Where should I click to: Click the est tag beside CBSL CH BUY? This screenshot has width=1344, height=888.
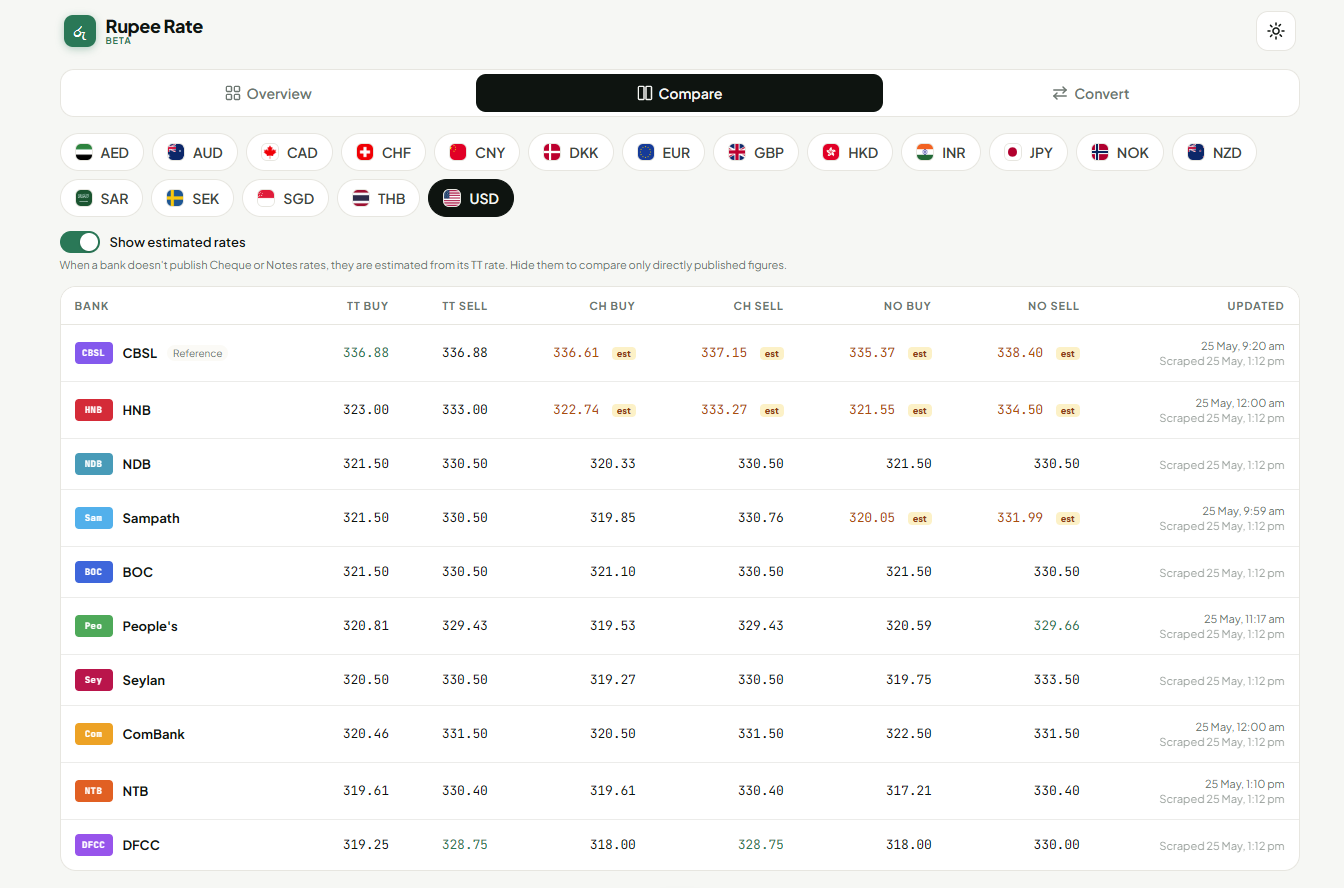pyautogui.click(x=623, y=353)
